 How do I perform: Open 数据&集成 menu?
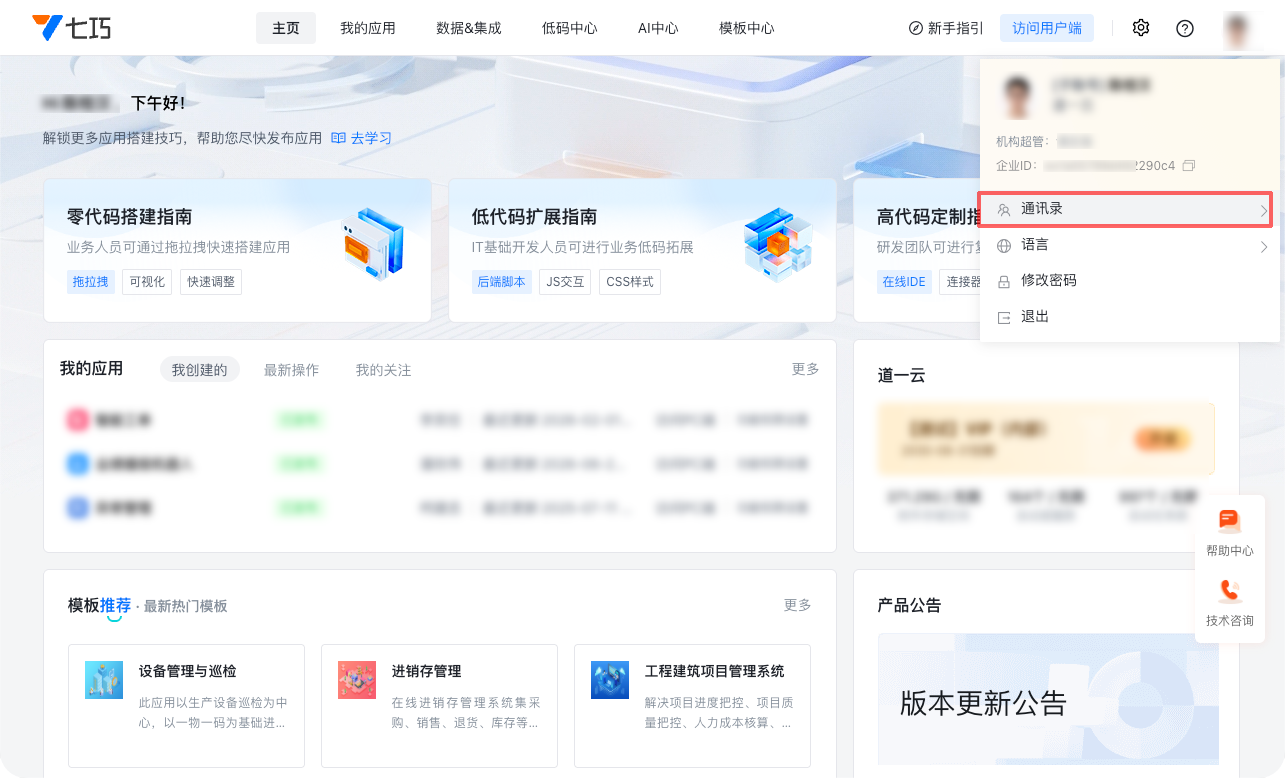(x=469, y=28)
